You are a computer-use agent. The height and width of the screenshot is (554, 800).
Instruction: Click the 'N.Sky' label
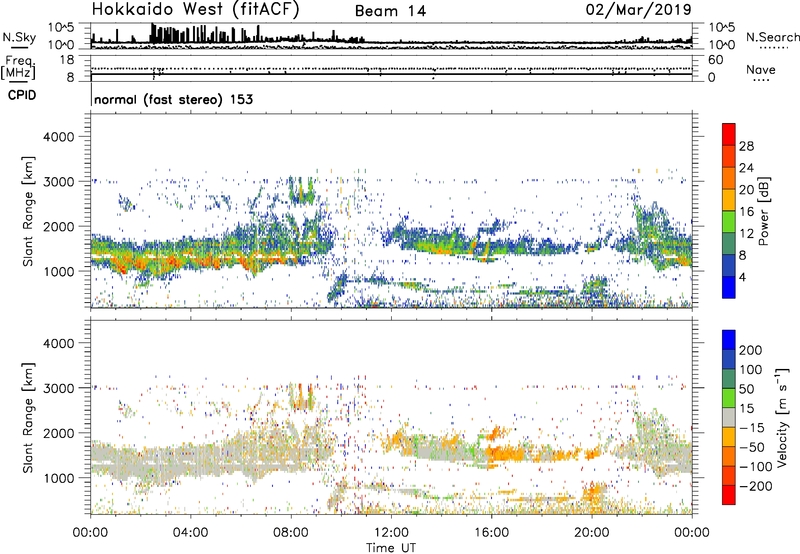[19, 37]
